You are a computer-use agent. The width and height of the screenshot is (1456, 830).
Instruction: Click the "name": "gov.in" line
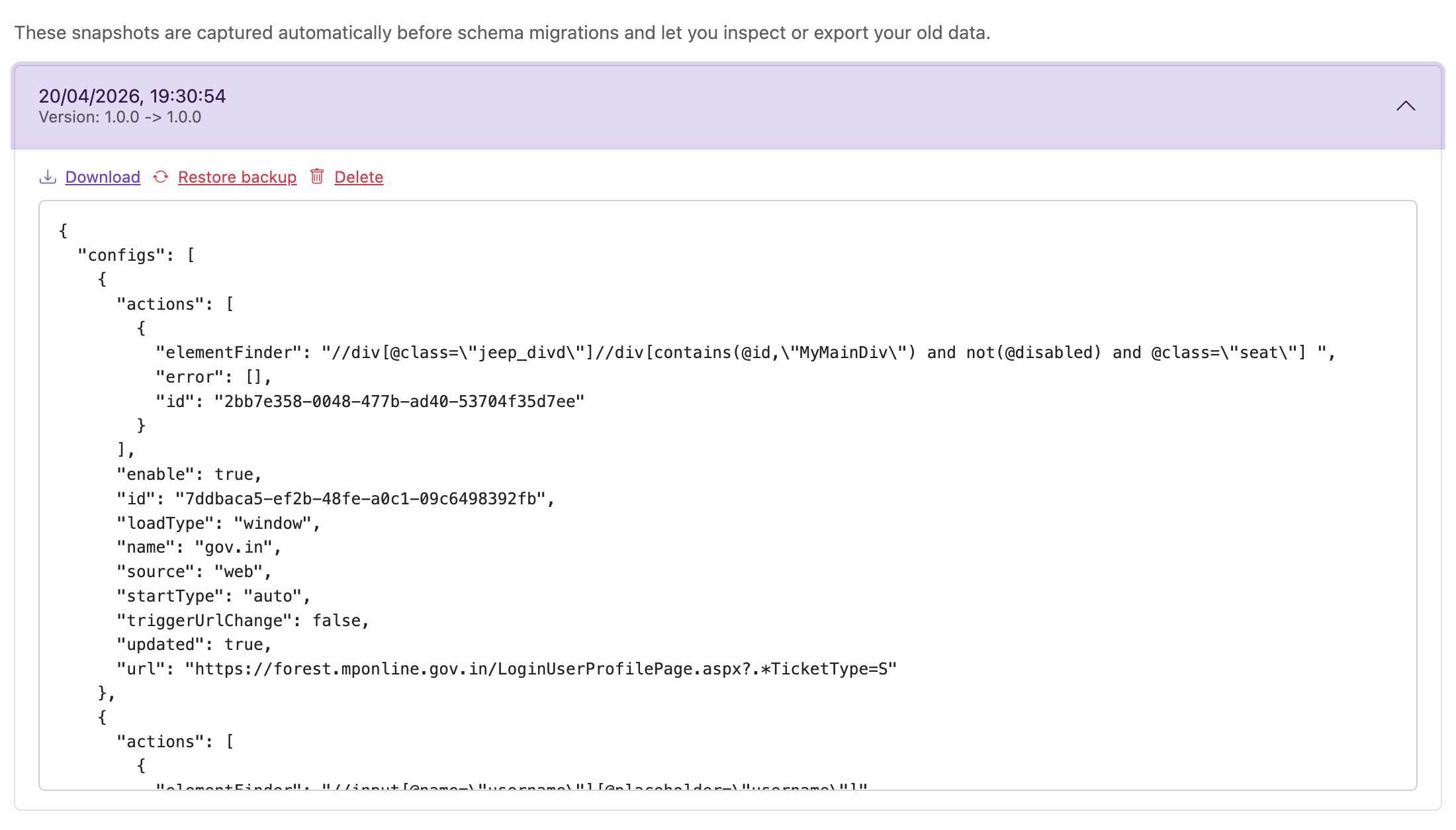[199, 547]
